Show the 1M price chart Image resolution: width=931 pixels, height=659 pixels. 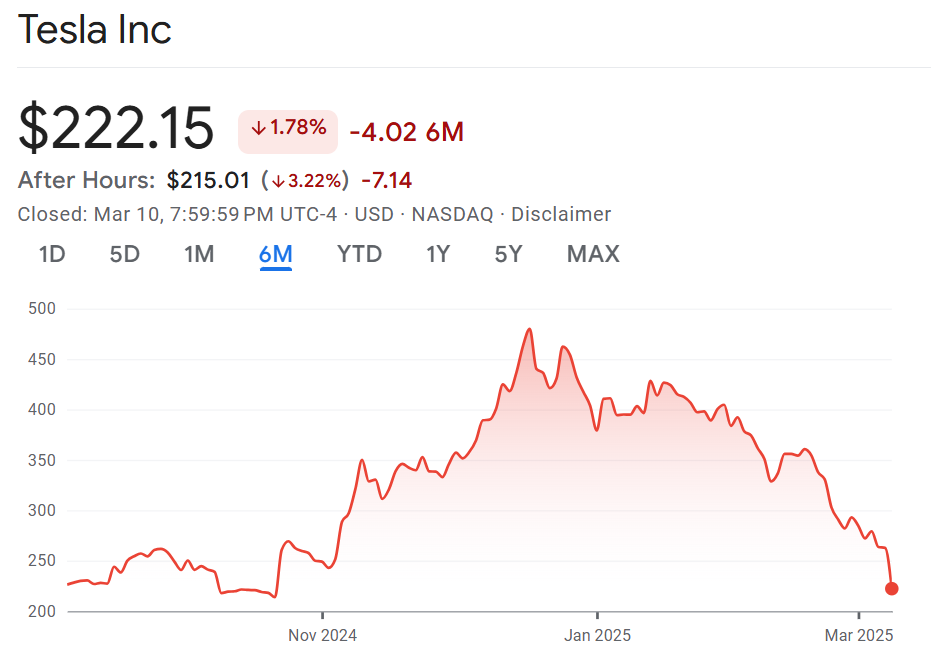click(x=199, y=254)
